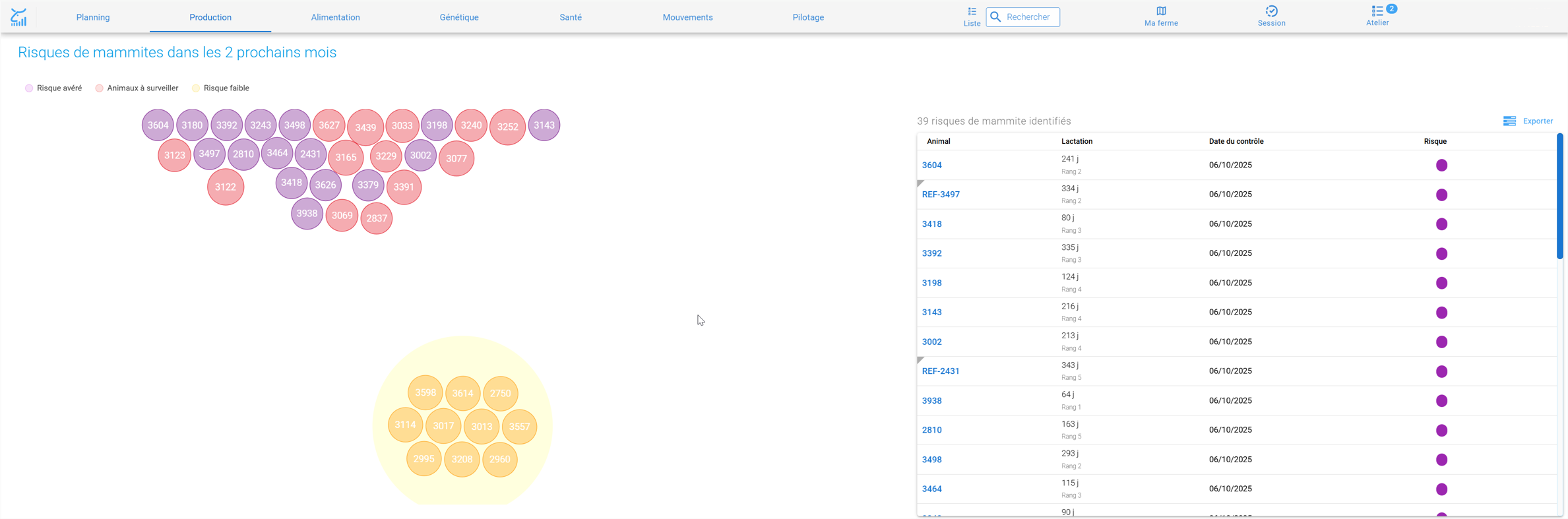This screenshot has height=519, width=1568.
Task: Click the Exporter table icon
Action: tap(1509, 121)
